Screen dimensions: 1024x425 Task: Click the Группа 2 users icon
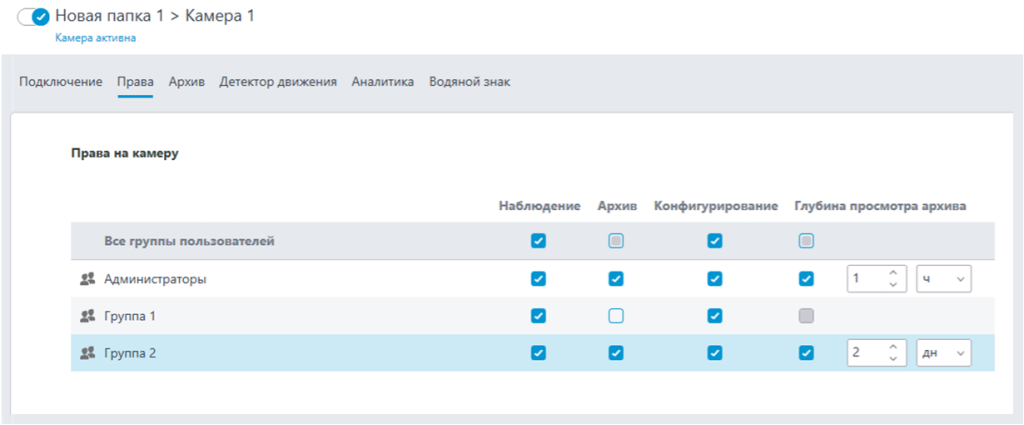pyautogui.click(x=86, y=352)
